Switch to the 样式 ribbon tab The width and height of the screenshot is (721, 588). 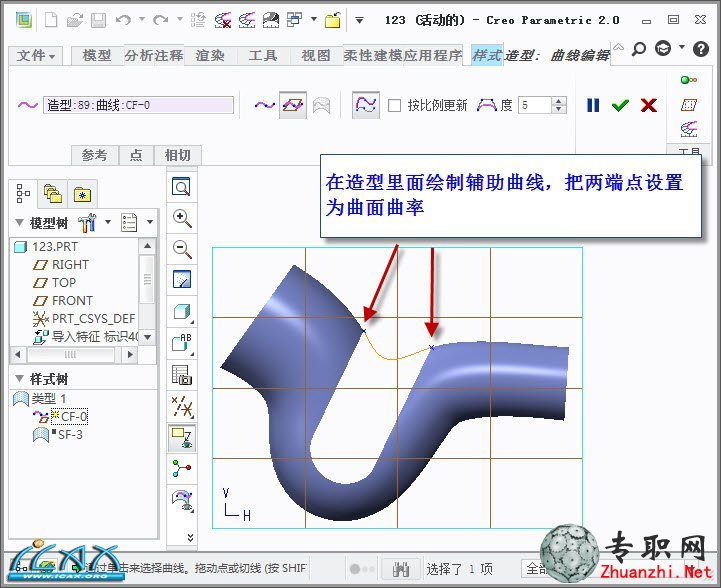click(487, 56)
